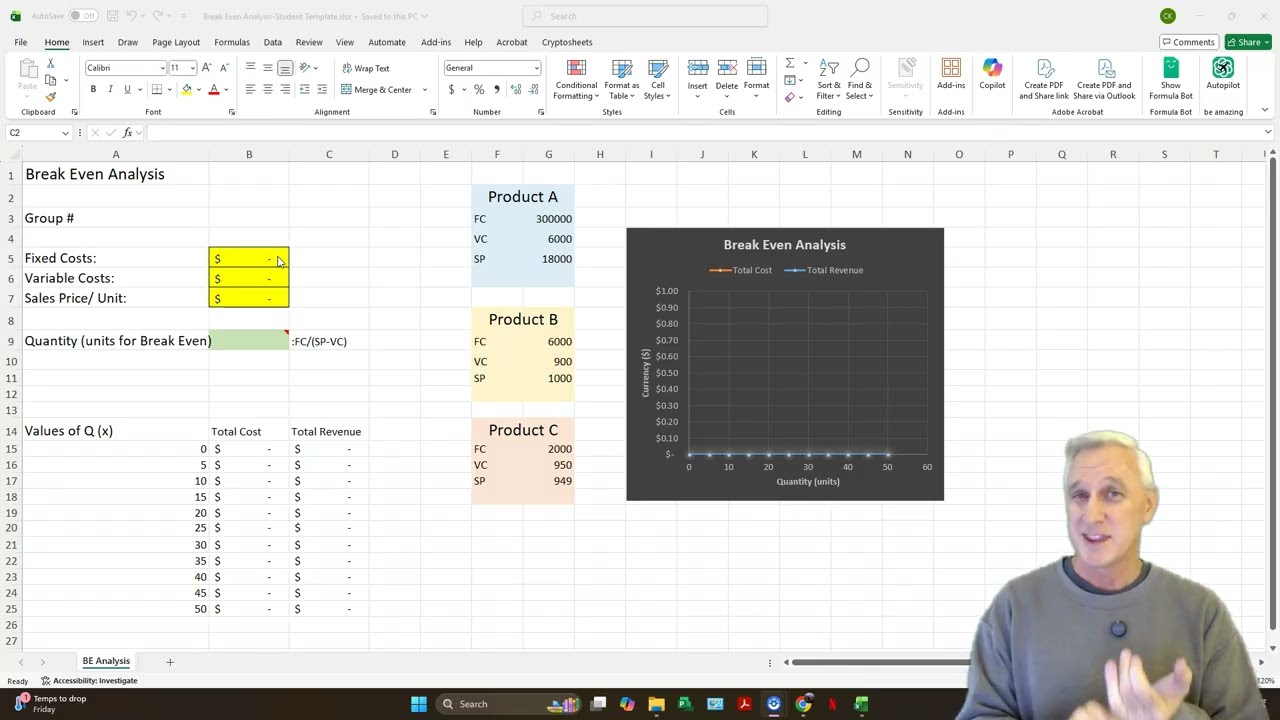Screen dimensions: 1280x720
Task: Click the search box in title bar
Action: click(645, 16)
